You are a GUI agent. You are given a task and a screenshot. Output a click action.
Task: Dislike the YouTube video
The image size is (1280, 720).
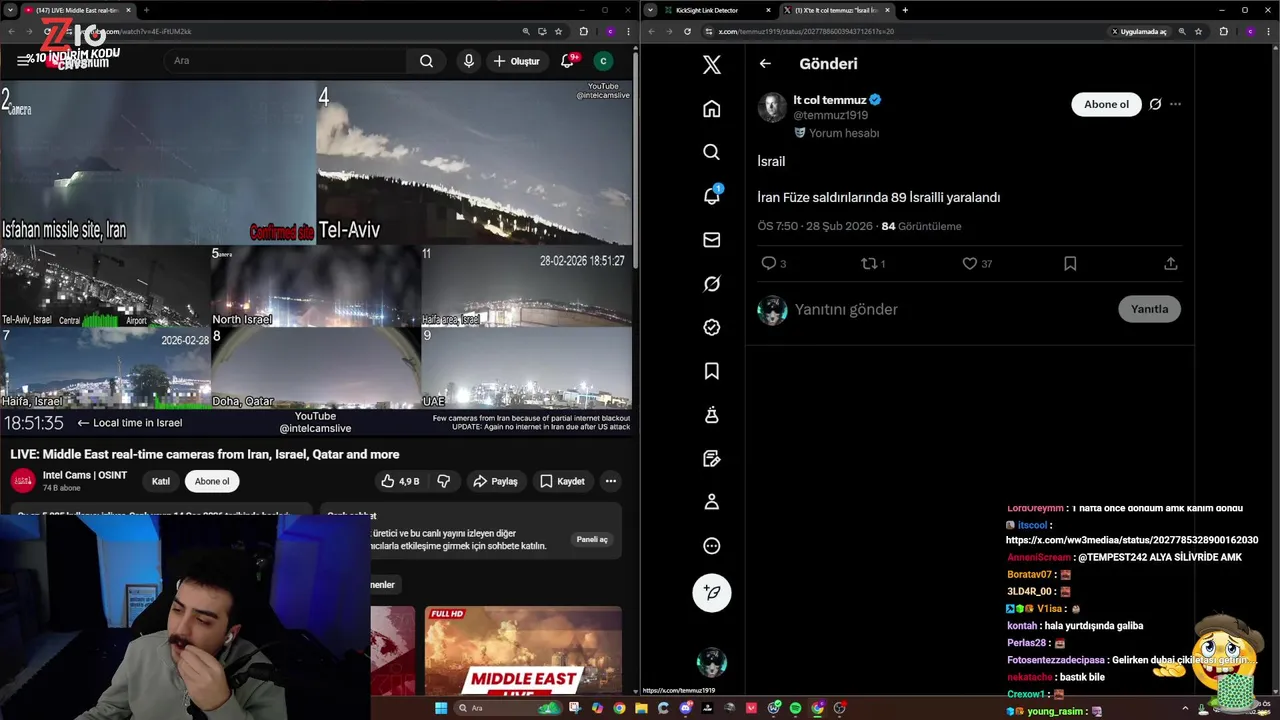pos(443,481)
